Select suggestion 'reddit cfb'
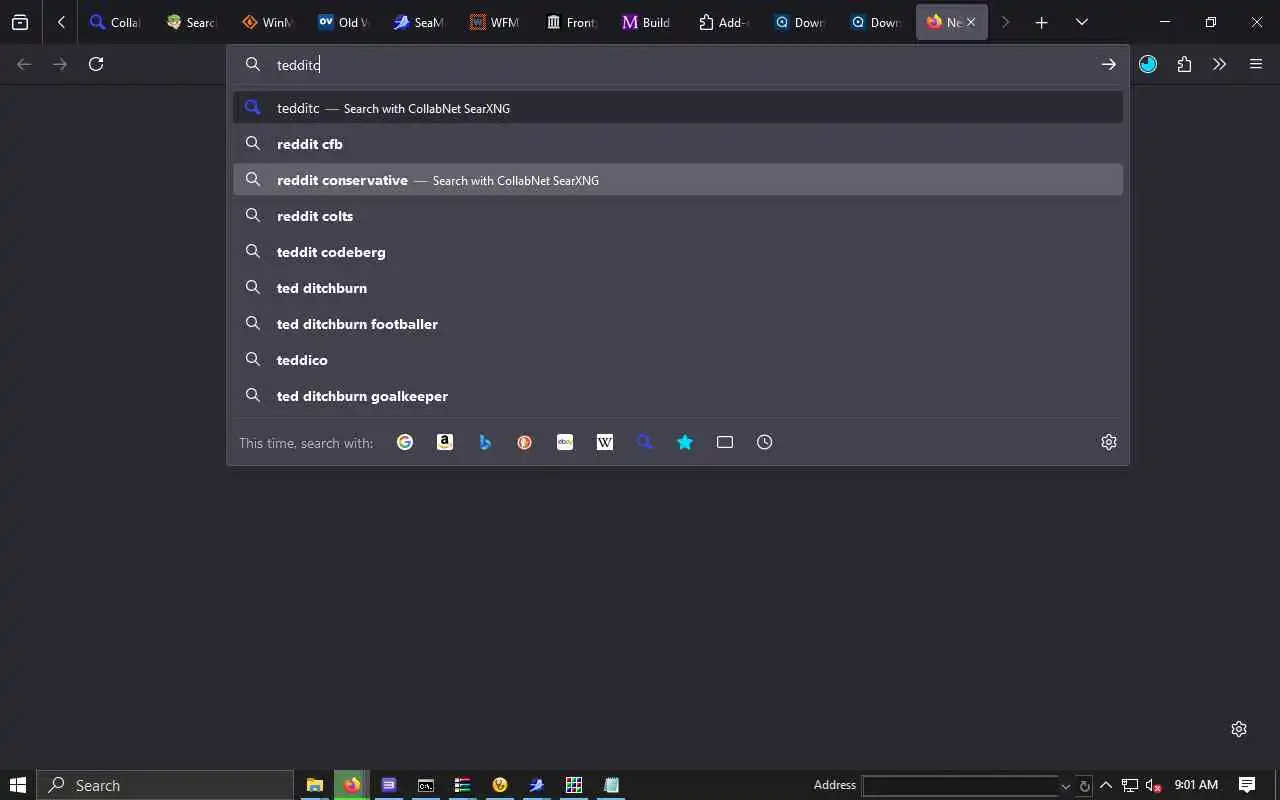1280x800 pixels. pyautogui.click(x=678, y=144)
